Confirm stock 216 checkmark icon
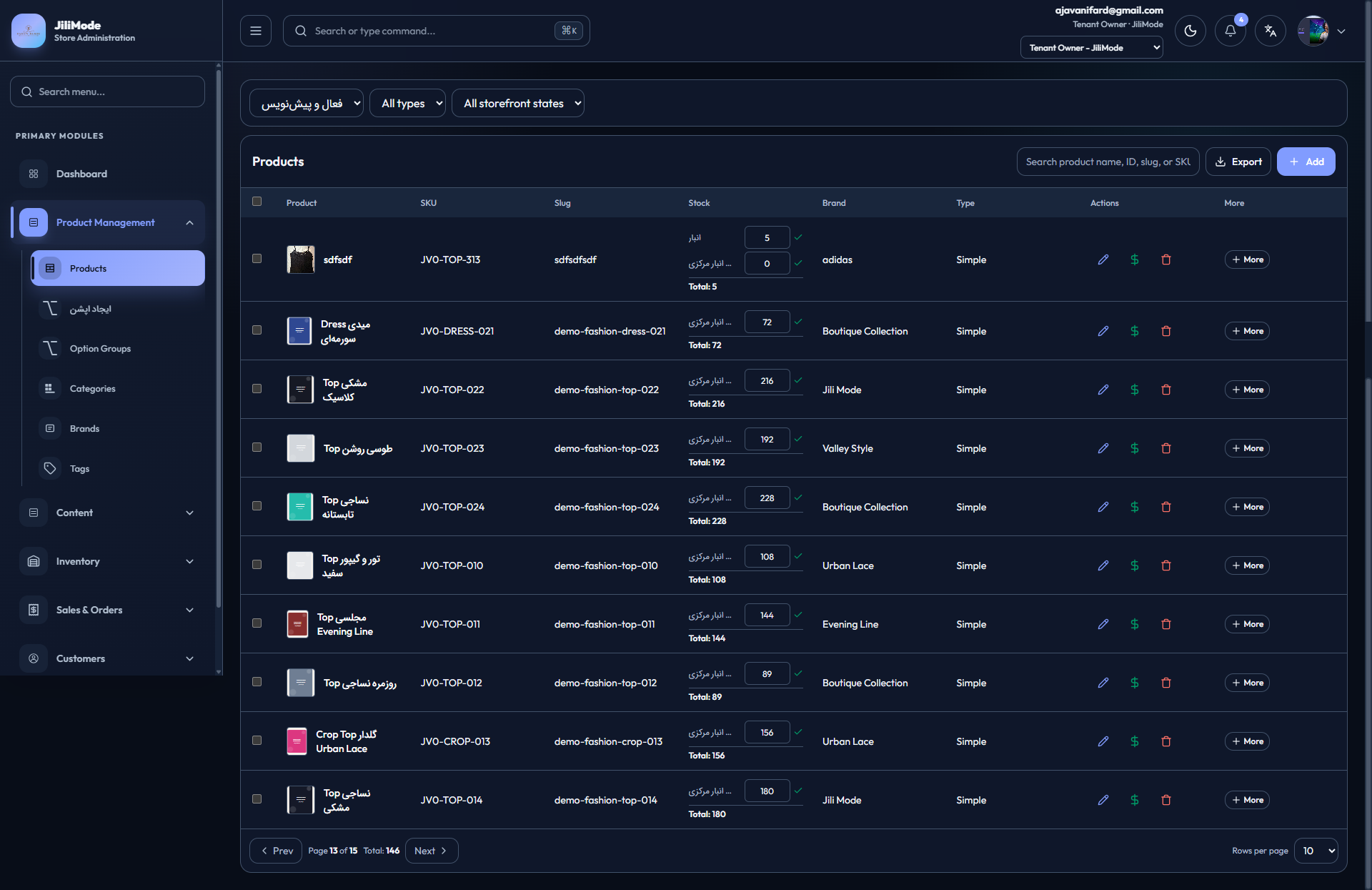This screenshot has height=890, width=1372. pyautogui.click(x=798, y=380)
